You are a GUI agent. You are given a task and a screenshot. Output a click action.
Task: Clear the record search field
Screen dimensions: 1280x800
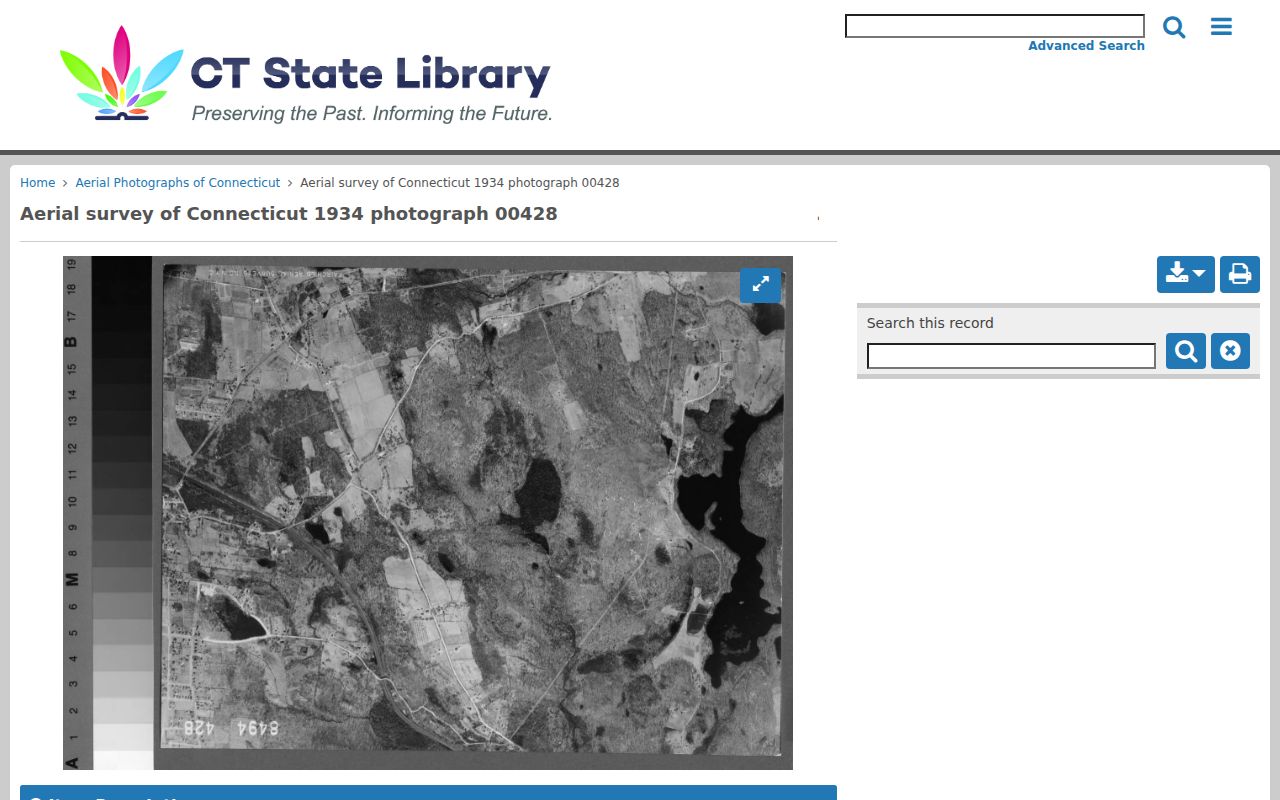[x=1230, y=351]
